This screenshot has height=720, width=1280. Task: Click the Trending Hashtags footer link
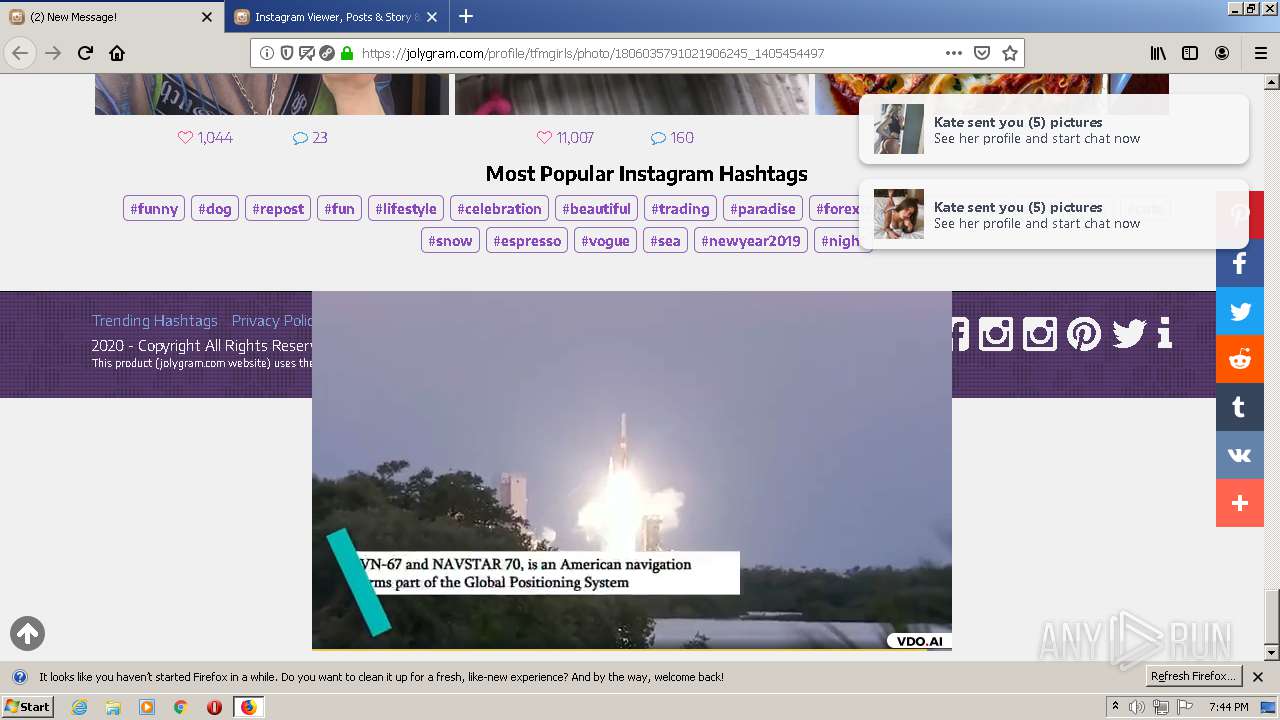tap(154, 321)
